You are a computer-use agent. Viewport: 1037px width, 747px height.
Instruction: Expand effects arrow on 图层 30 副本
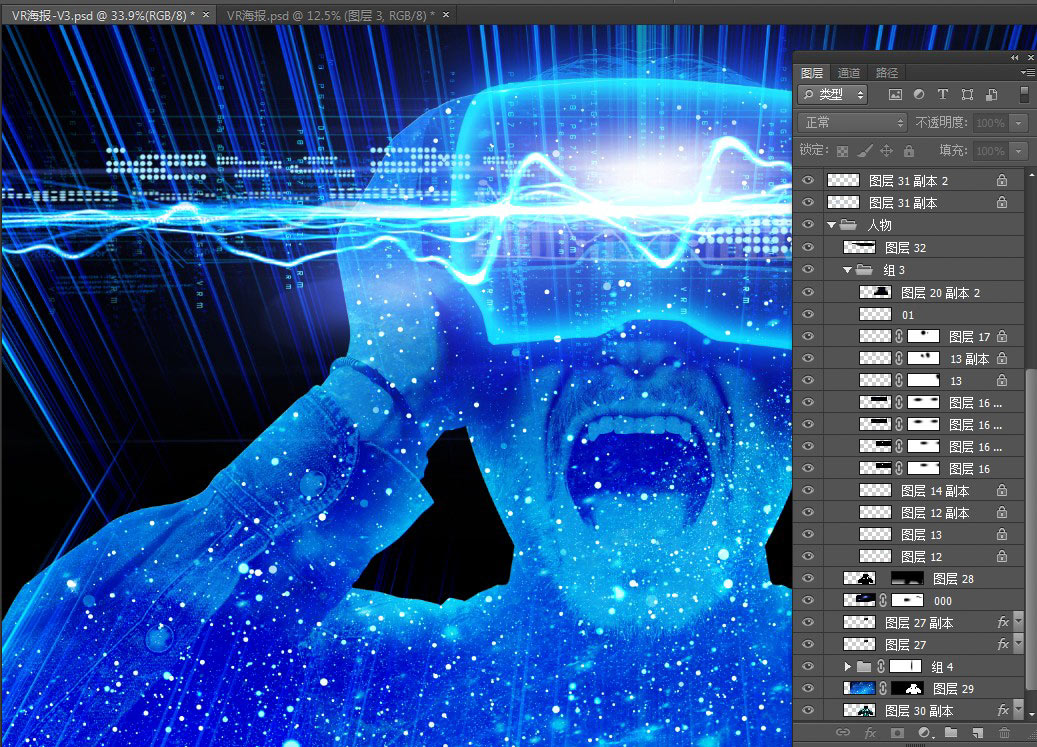tap(1018, 709)
